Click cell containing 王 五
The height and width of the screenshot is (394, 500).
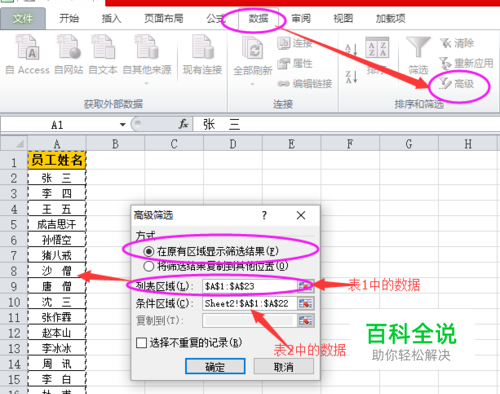click(x=57, y=209)
